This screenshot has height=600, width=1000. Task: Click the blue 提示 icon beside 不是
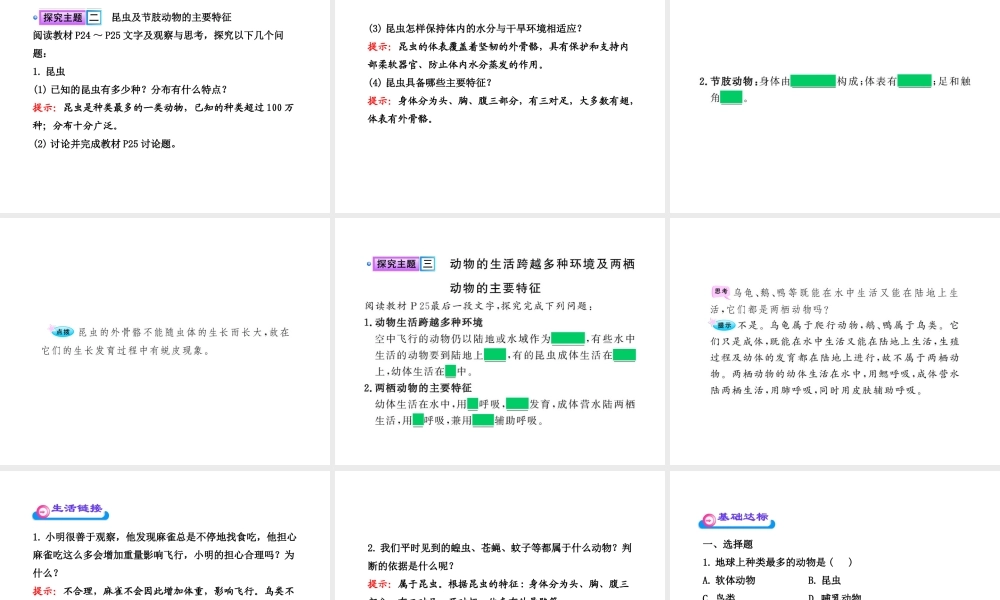point(723,325)
